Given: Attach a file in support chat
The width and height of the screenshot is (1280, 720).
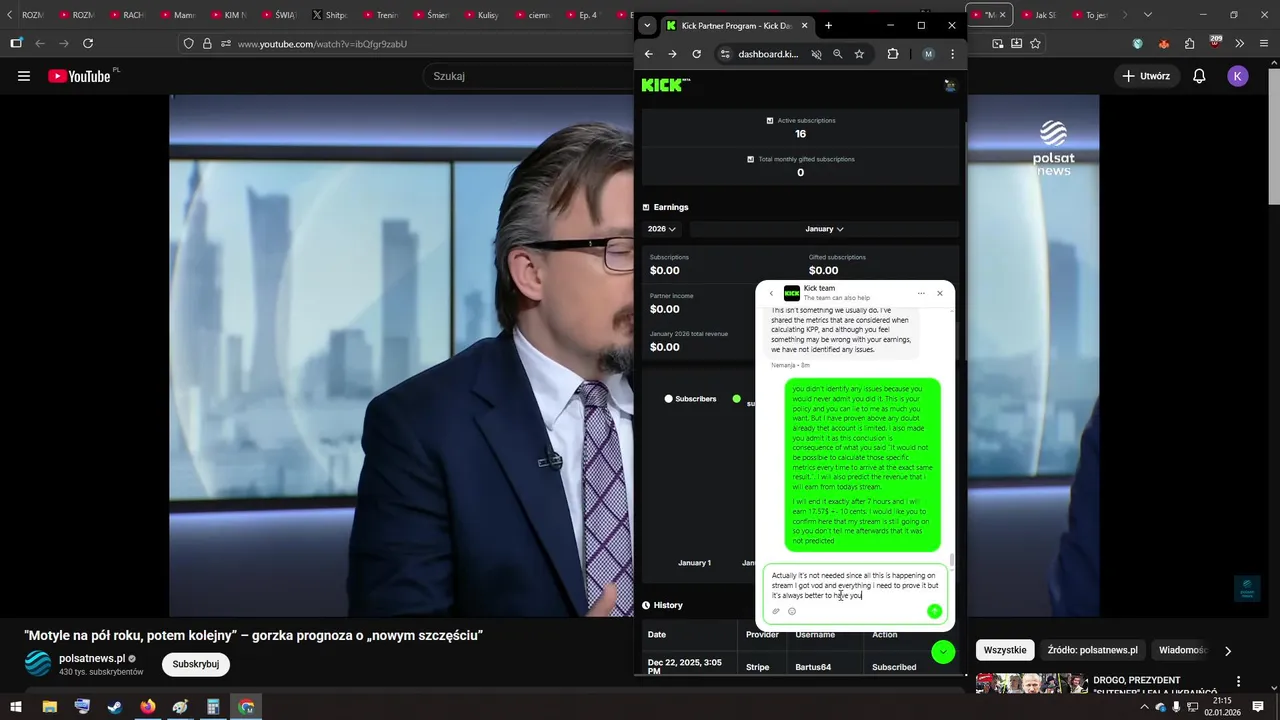Looking at the screenshot, I should pyautogui.click(x=776, y=611).
